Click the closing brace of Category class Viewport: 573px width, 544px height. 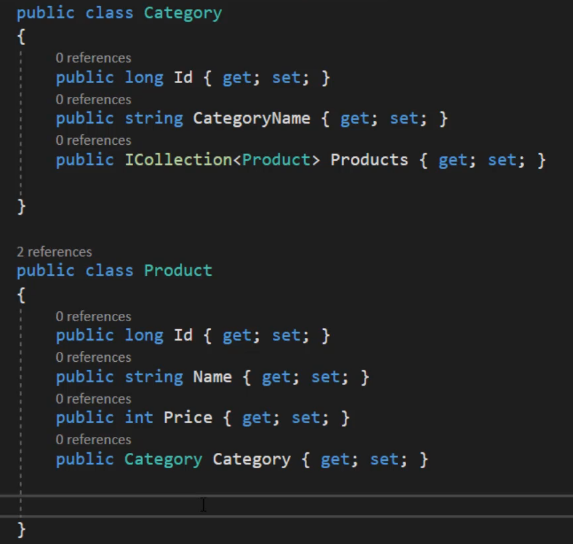[x=22, y=207]
